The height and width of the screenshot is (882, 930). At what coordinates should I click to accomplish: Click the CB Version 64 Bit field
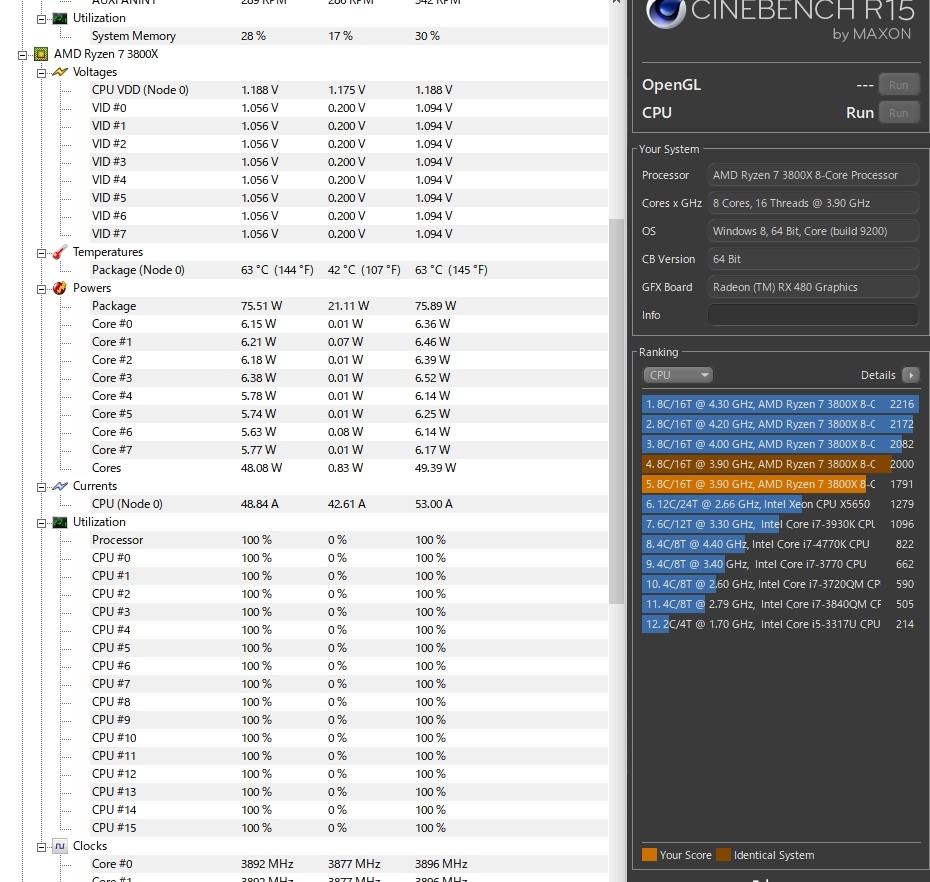point(813,259)
